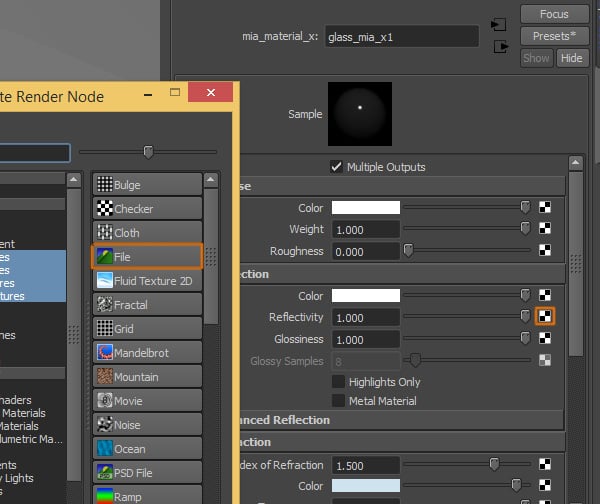This screenshot has width=600, height=504.
Task: Toggle the Multiple Outputs checkbox
Action: click(336, 167)
